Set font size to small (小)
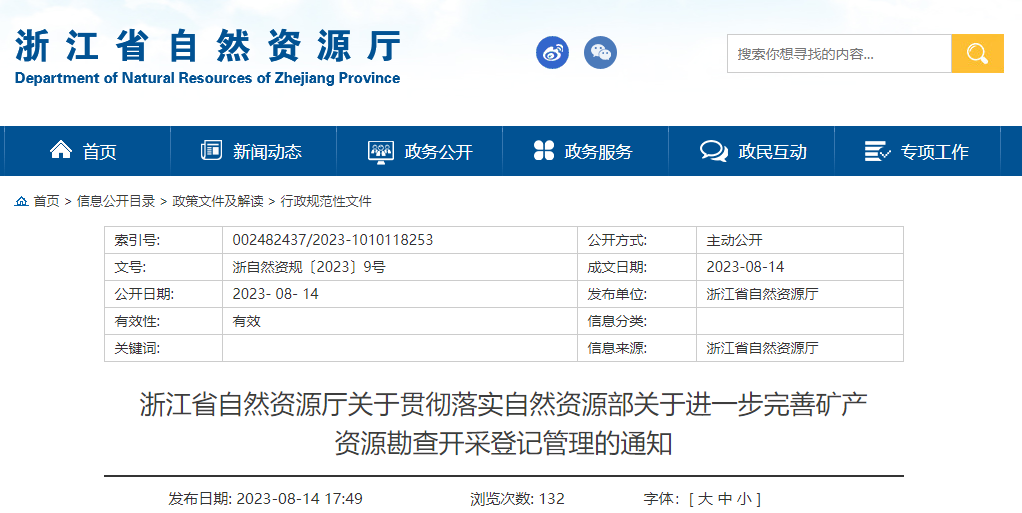 click(x=746, y=498)
